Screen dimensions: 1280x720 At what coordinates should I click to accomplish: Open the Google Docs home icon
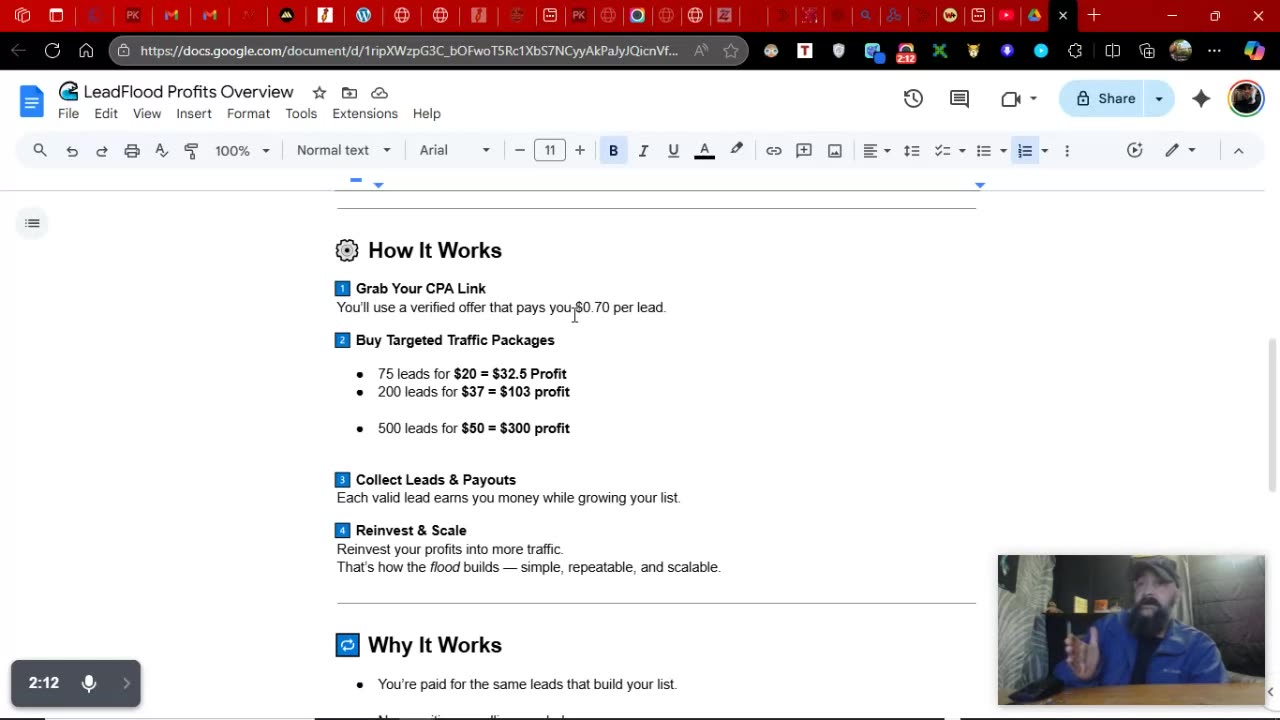point(32,101)
